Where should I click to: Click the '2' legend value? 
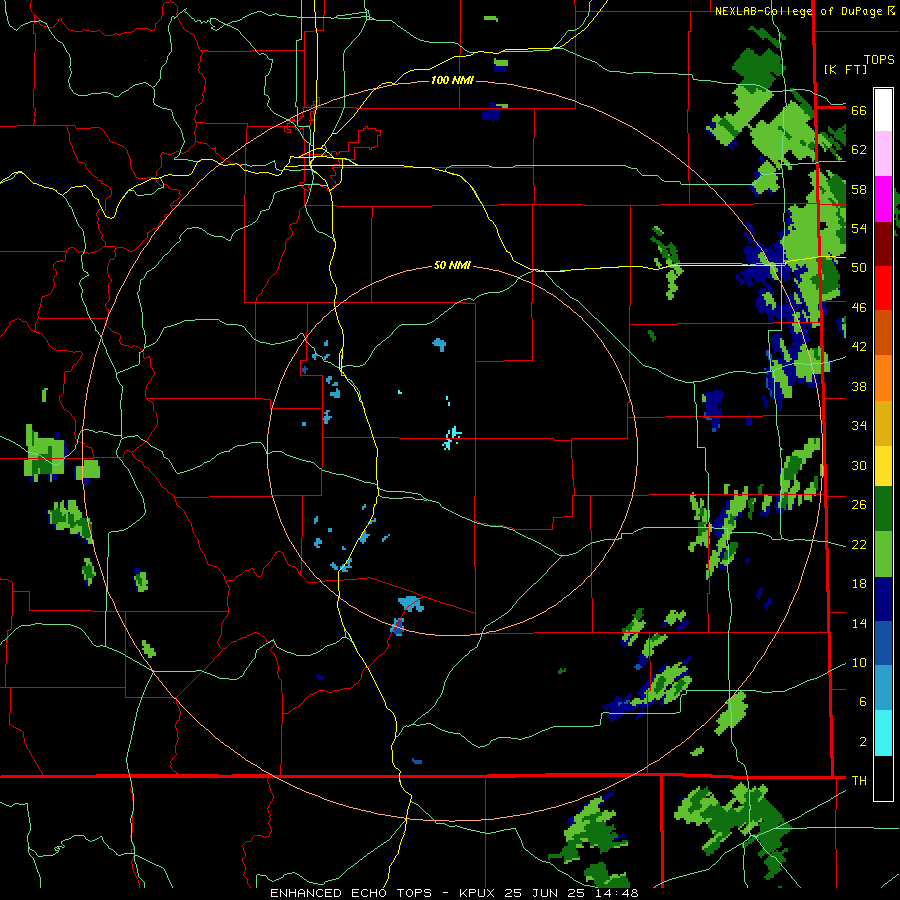click(x=863, y=742)
